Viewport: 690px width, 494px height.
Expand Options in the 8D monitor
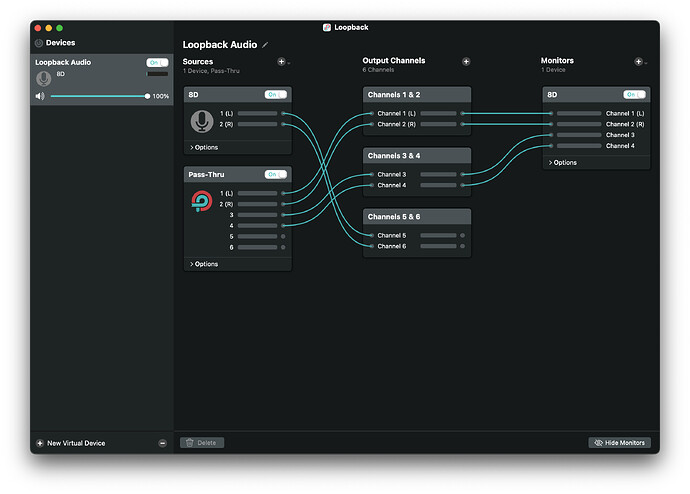pos(562,163)
